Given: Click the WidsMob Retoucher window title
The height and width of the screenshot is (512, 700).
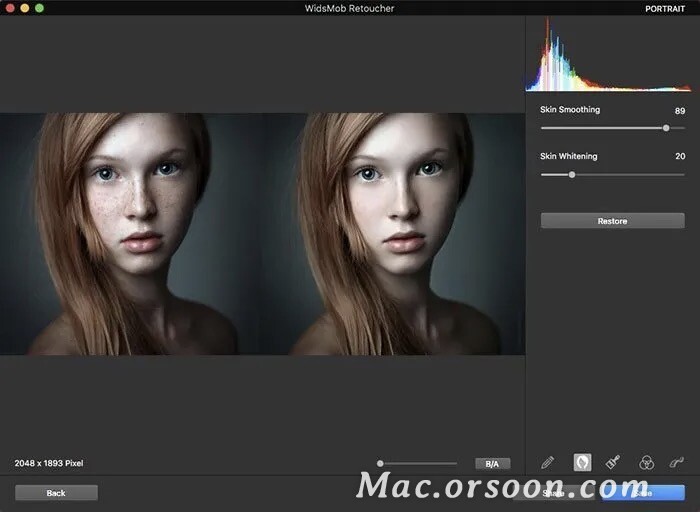Looking at the screenshot, I should 350,8.
